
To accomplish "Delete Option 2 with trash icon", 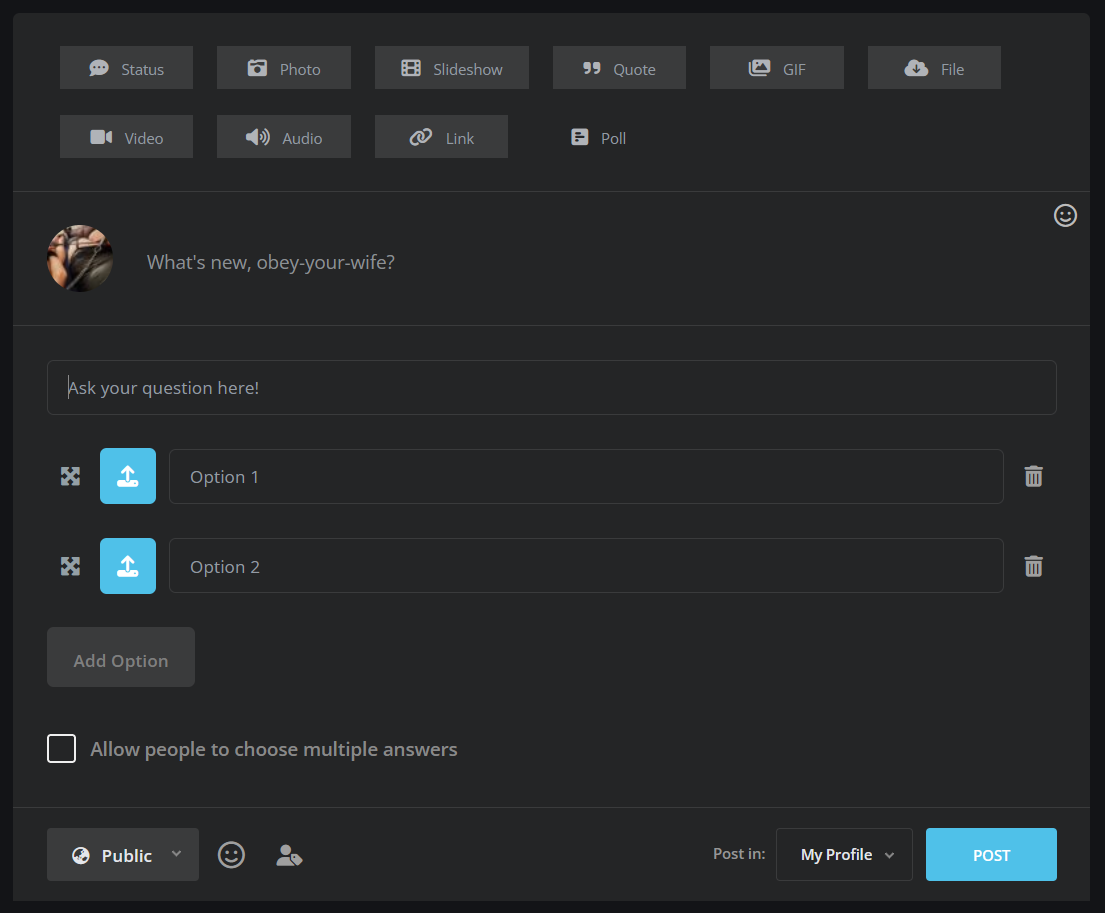I will 1034,566.
